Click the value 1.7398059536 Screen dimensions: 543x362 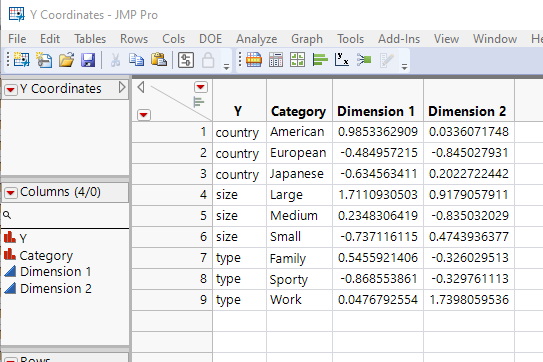[x=469, y=300]
